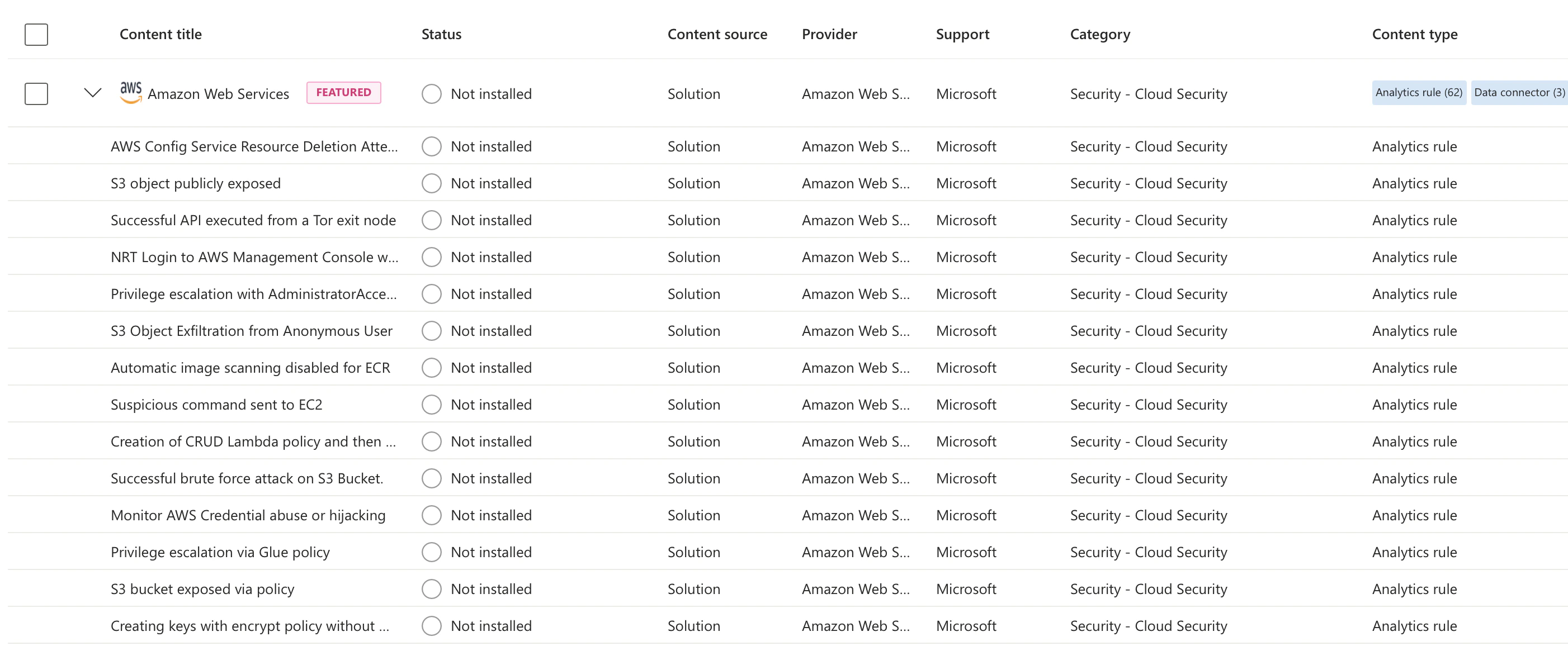
Task: Select the Not installed radio for S3 bucket exposed via policy
Action: point(431,588)
